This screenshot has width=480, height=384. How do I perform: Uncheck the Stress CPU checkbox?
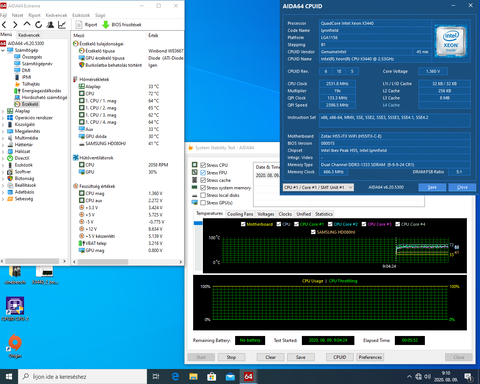pos(203,165)
